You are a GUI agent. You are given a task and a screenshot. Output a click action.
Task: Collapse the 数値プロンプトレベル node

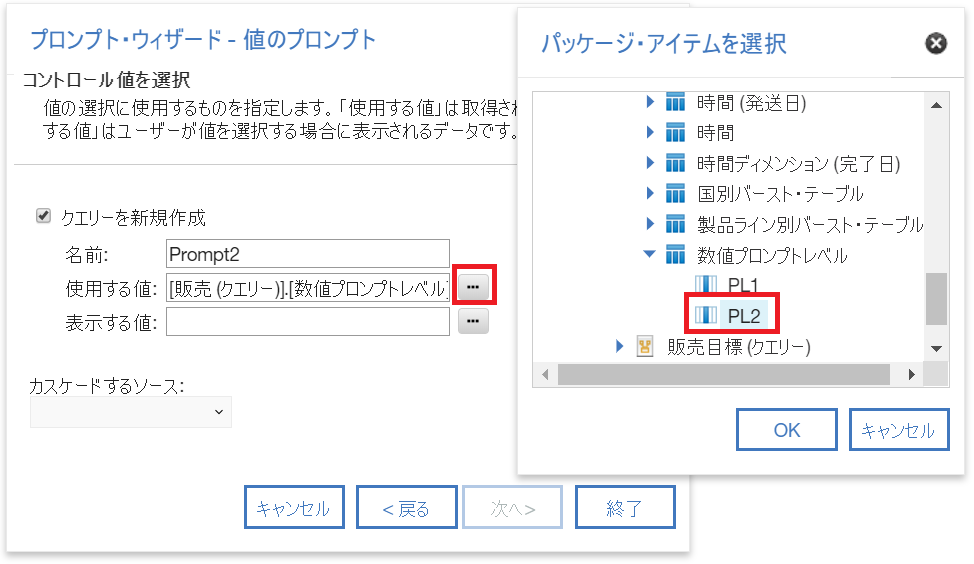tap(650, 253)
